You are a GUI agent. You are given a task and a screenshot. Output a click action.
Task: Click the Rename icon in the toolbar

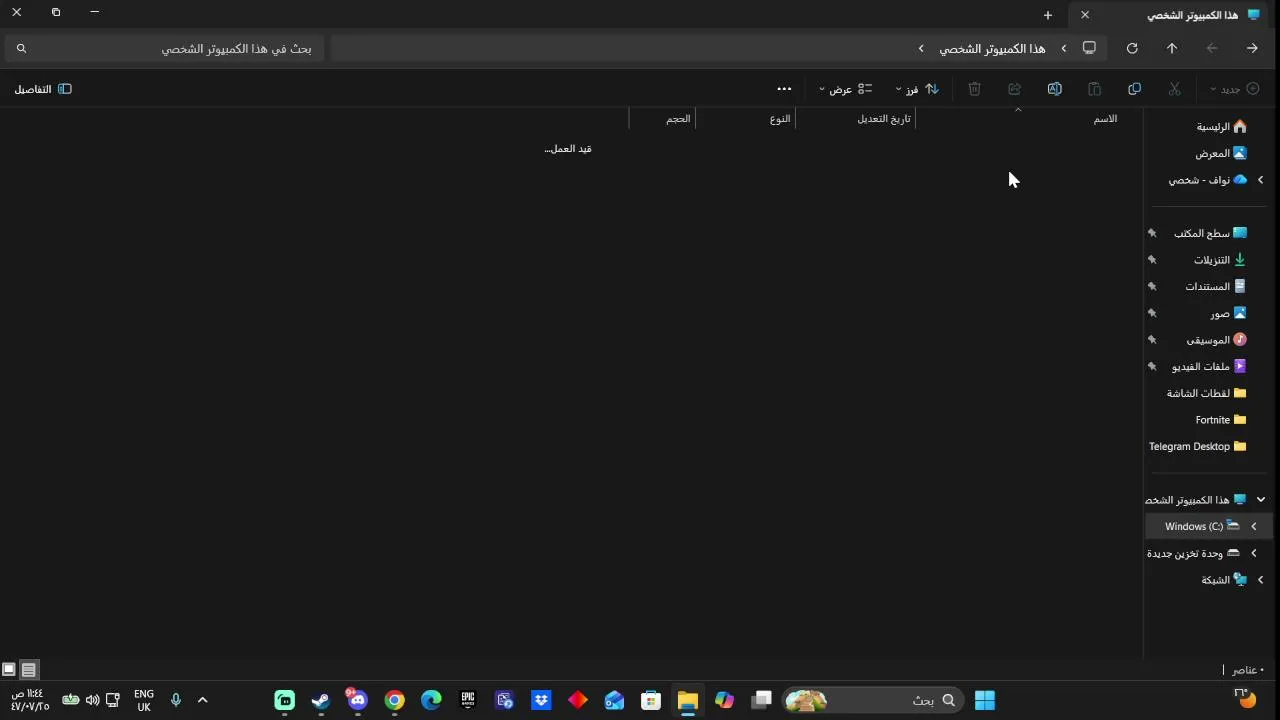pos(1054,89)
